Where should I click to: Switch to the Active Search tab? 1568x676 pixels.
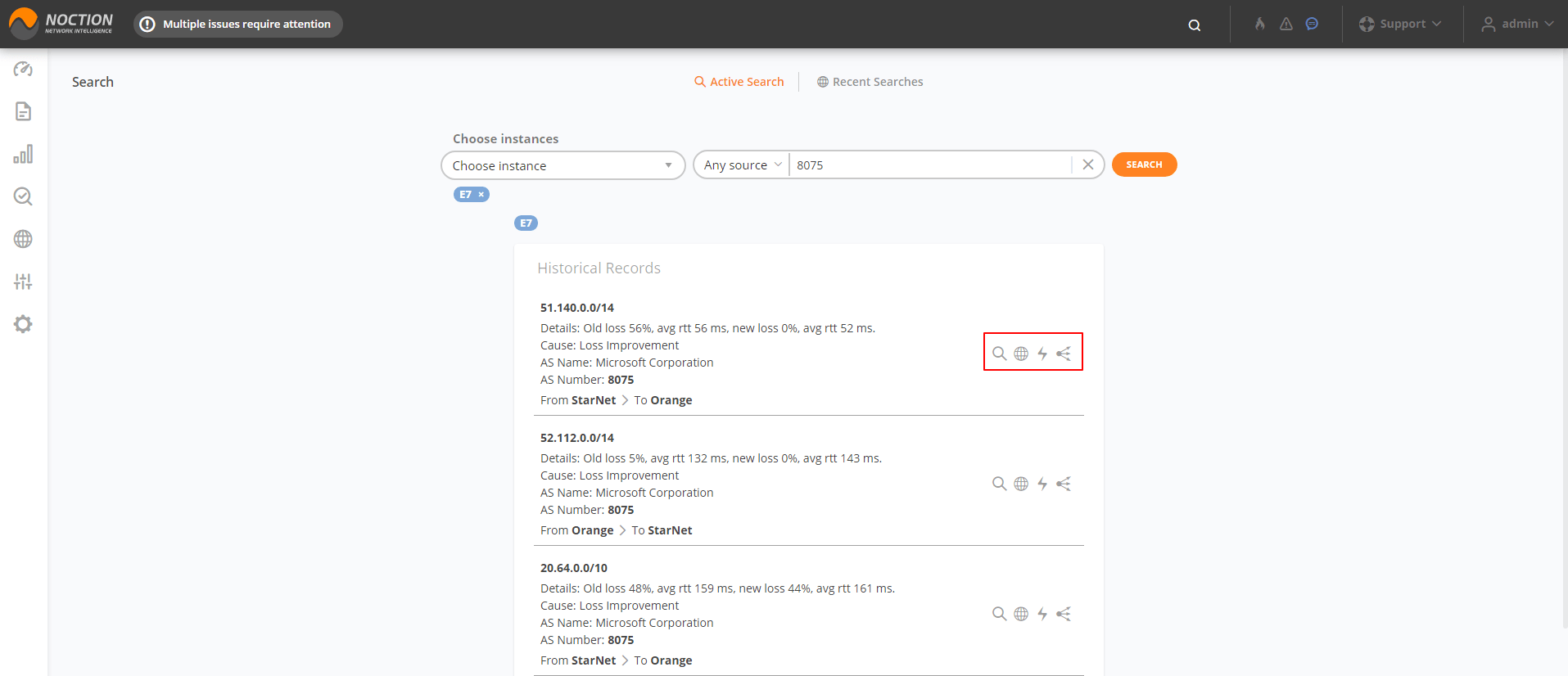coord(739,82)
